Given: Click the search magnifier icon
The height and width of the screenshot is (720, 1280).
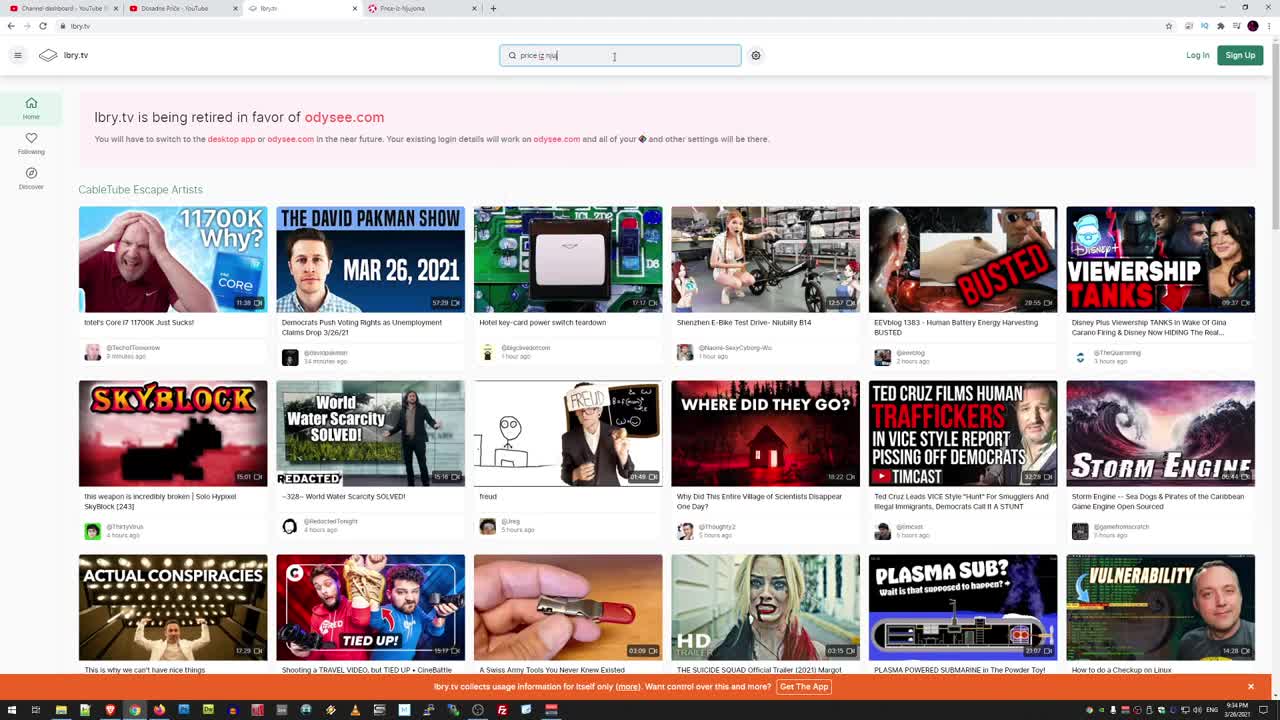Looking at the screenshot, I should (x=512, y=56).
